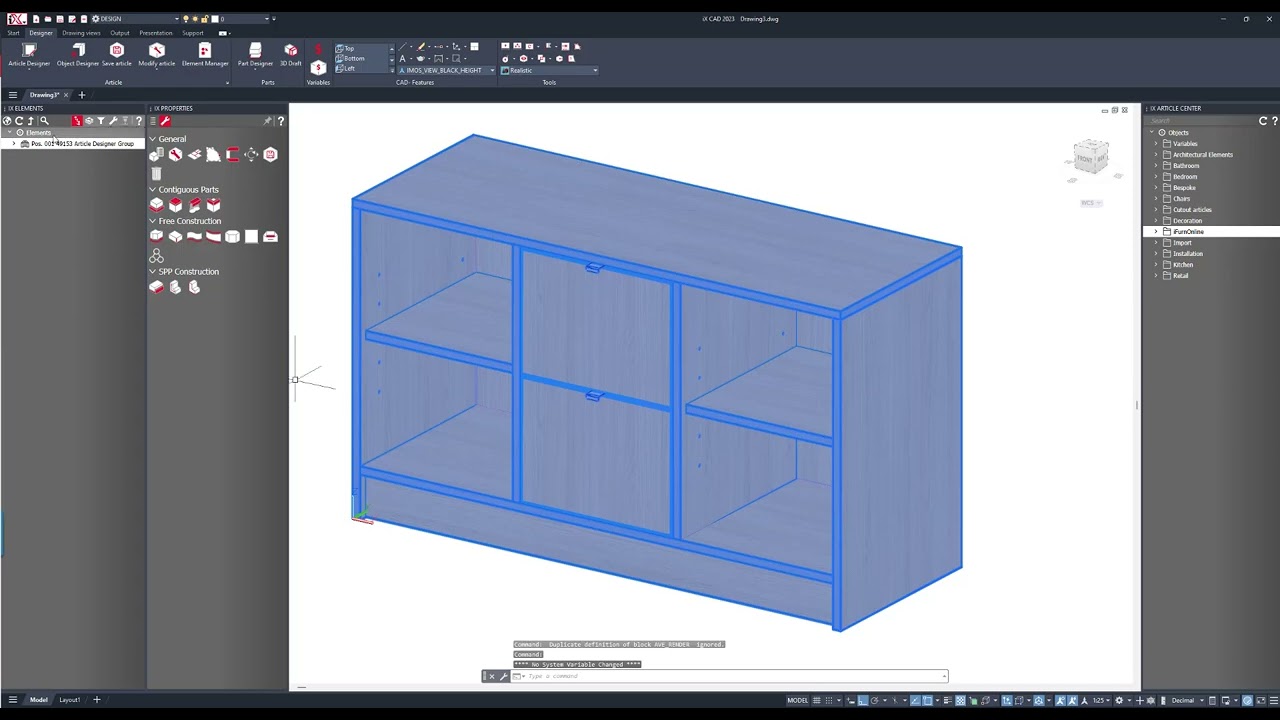Click the wrench icon in IX Properties toolbar
This screenshot has width=1280, height=720.
click(165, 121)
